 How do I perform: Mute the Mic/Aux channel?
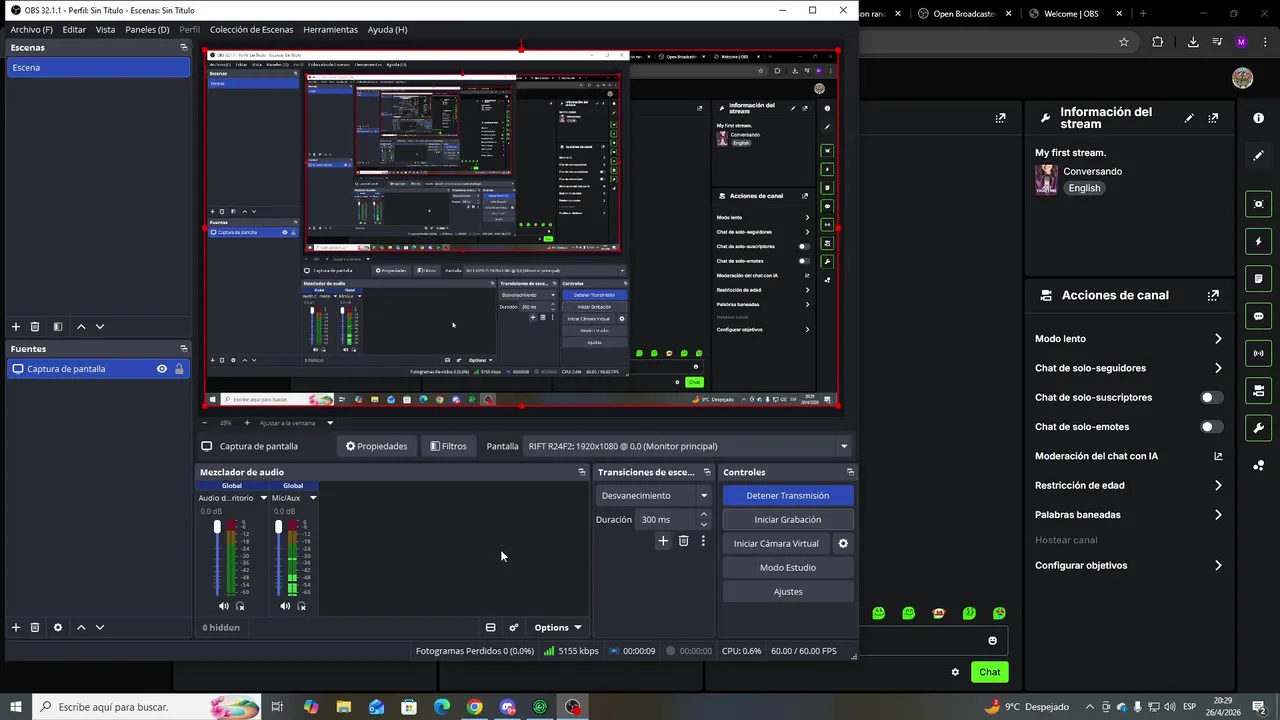tap(285, 606)
